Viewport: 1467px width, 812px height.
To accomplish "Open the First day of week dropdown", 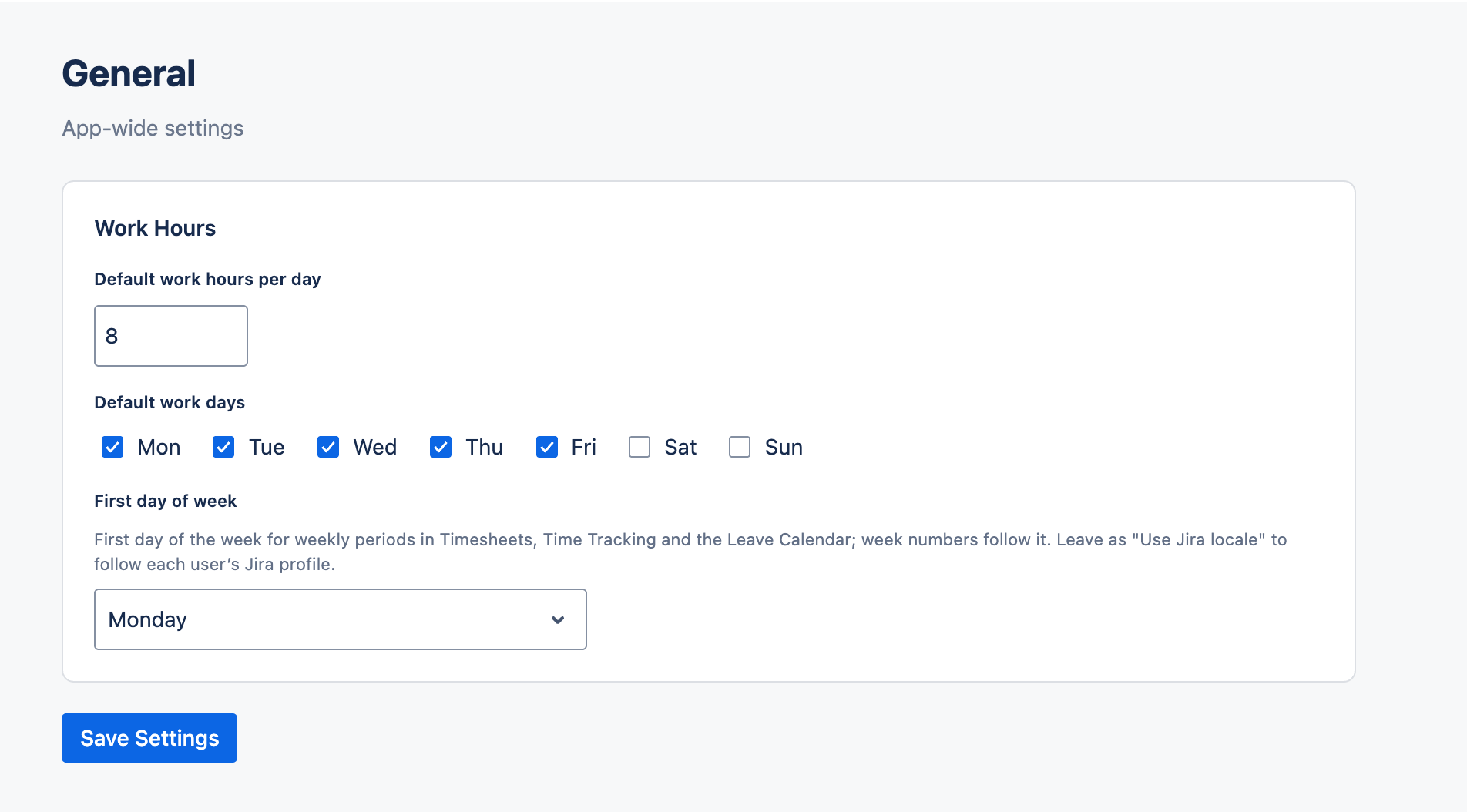I will (x=341, y=619).
